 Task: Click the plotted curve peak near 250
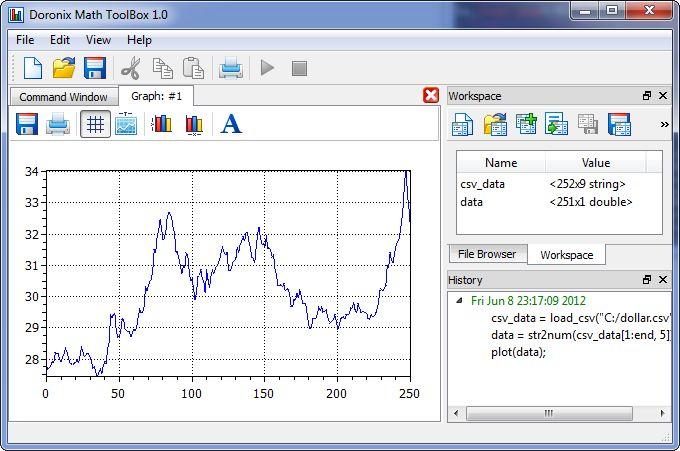pos(406,172)
